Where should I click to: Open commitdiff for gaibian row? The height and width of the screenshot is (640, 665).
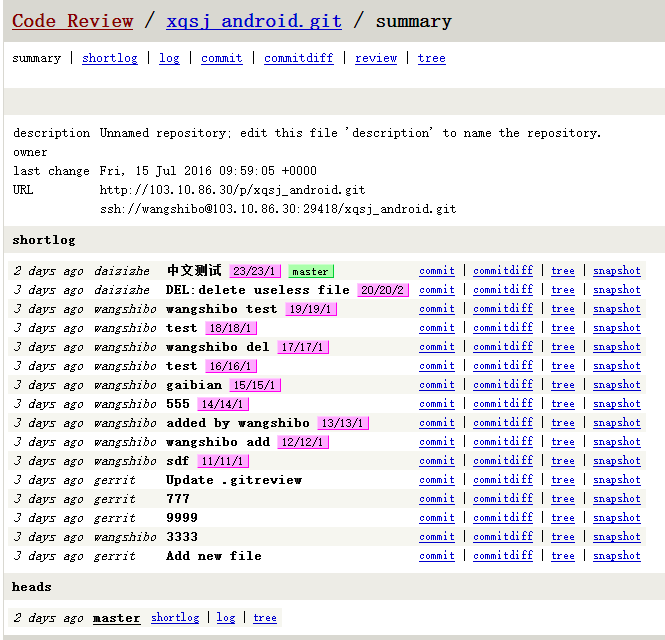(503, 385)
